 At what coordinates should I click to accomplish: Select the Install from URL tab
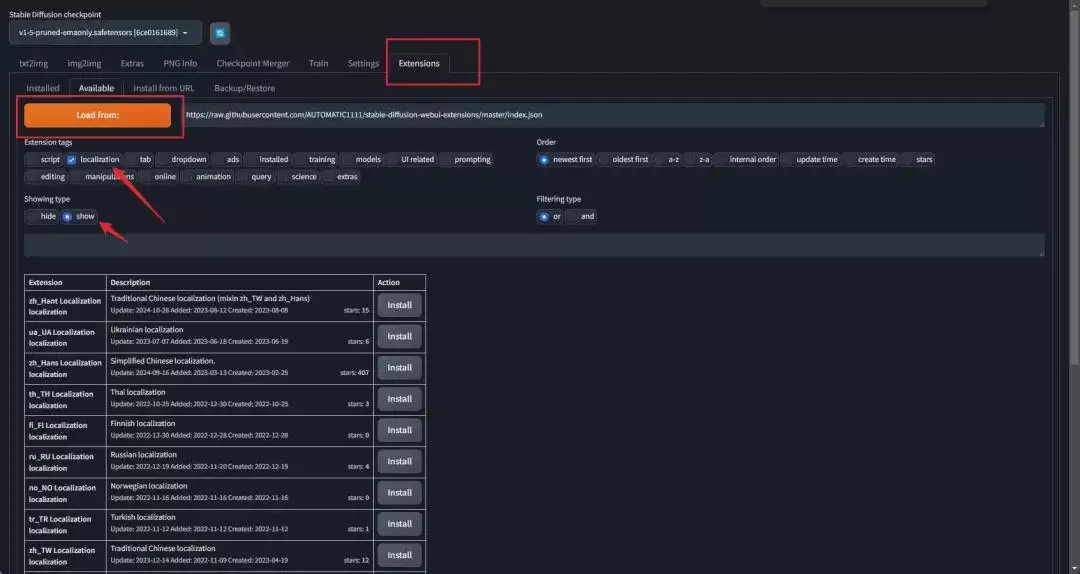163,88
